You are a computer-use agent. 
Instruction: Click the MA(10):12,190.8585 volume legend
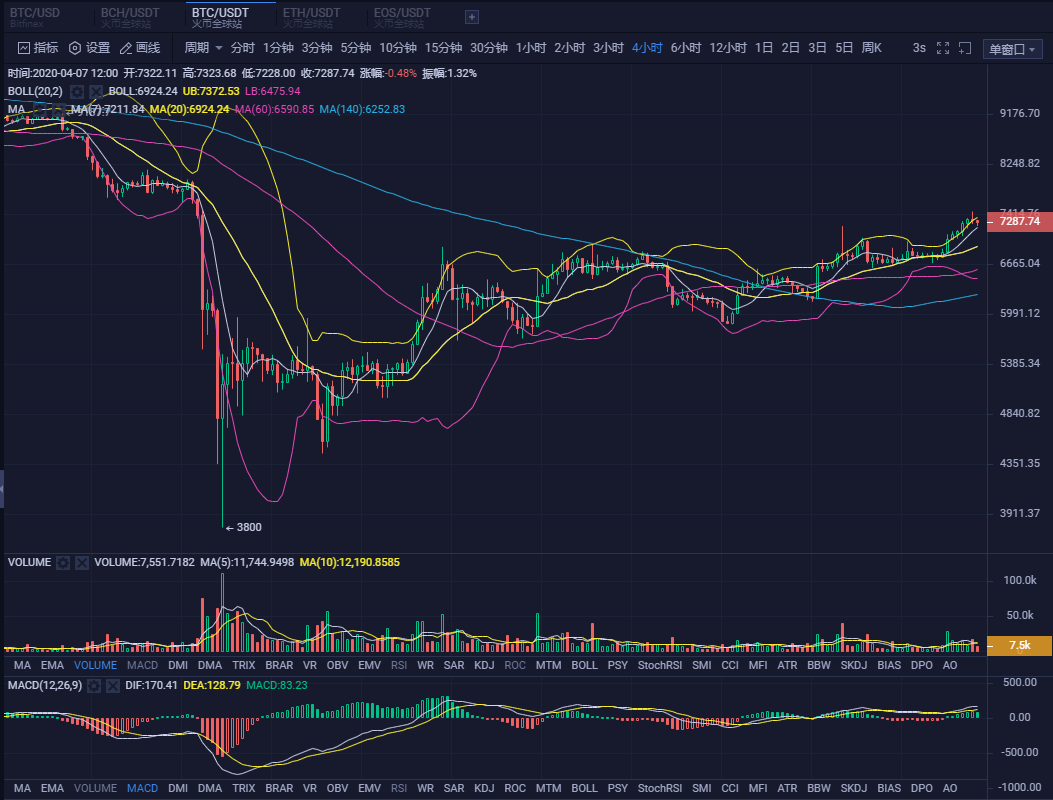350,562
